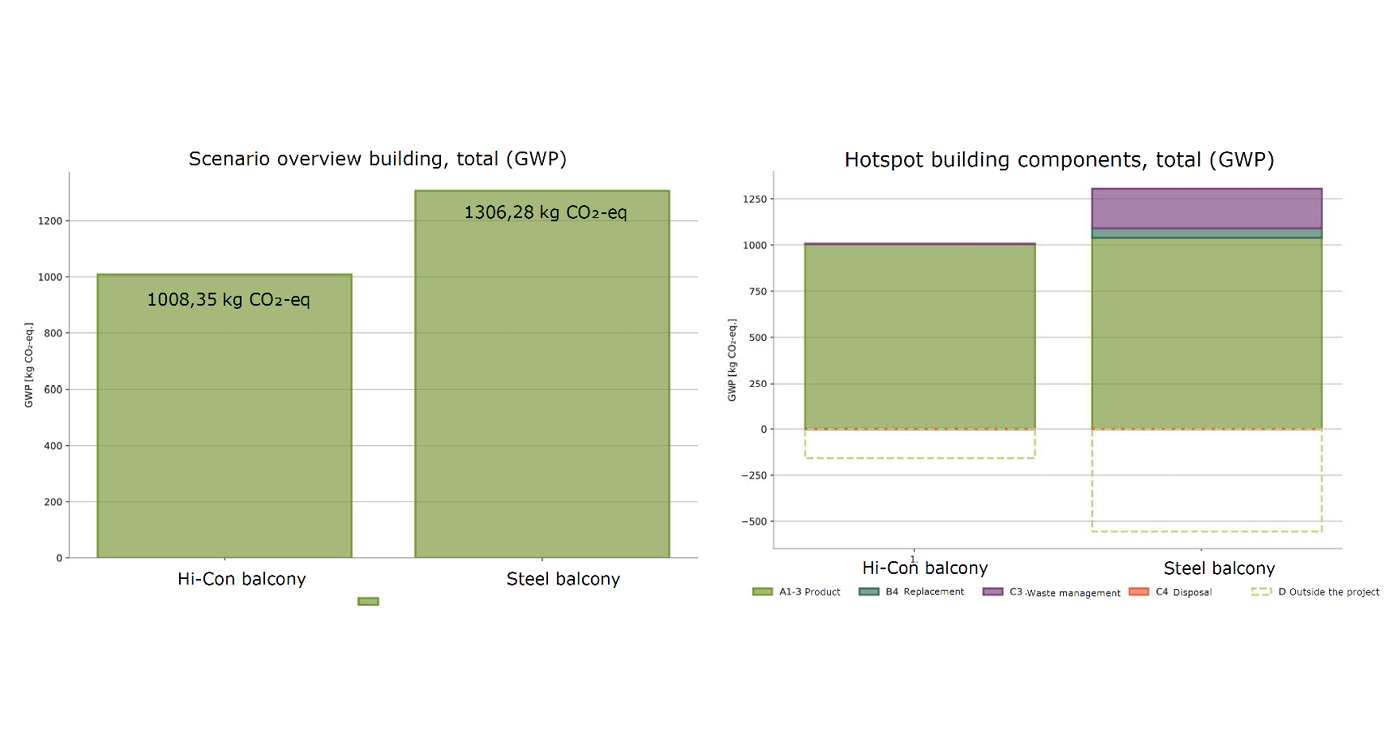Click the Hi-Con balcony axis label in Scenario chart
The width and height of the screenshot is (1400, 750).
point(241,579)
